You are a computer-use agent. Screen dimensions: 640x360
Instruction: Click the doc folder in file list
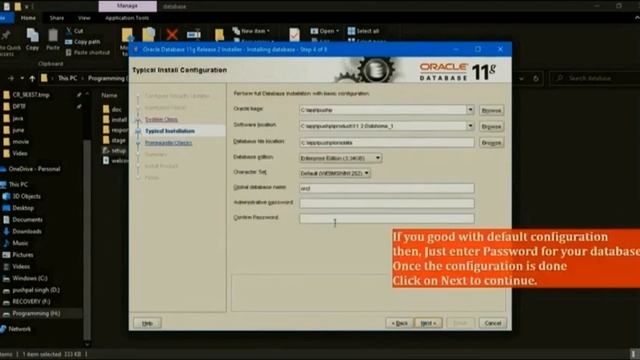point(116,109)
